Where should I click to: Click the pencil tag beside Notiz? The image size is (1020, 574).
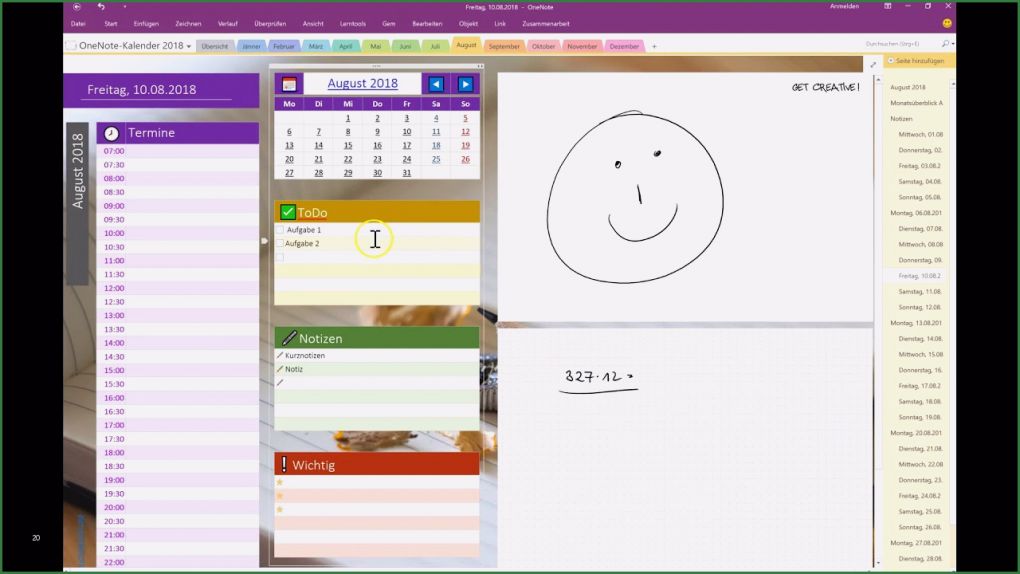tap(280, 369)
